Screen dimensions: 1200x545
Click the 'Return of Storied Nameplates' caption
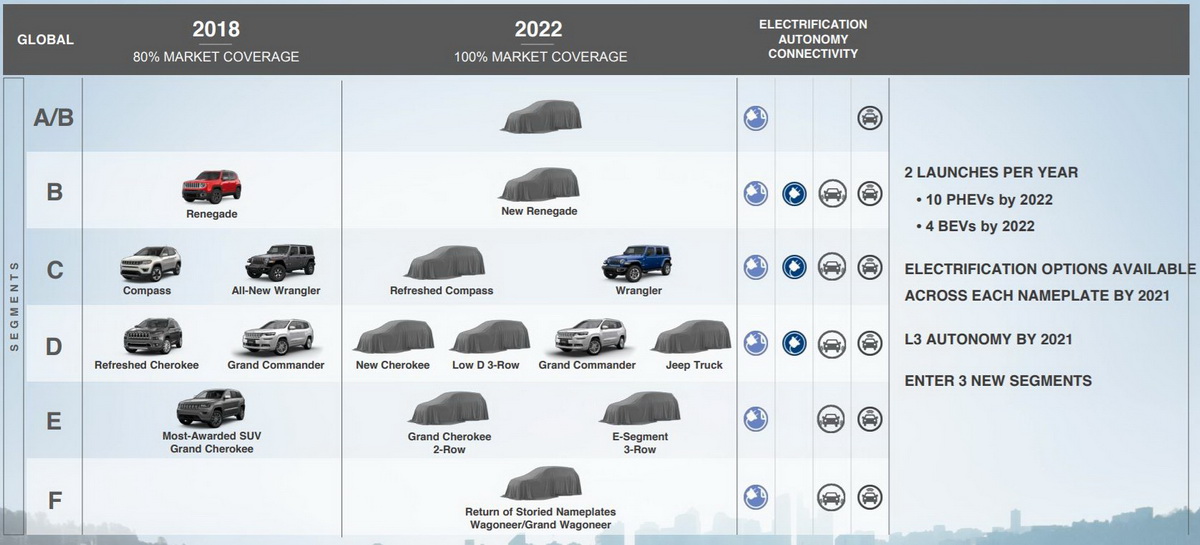(541, 512)
